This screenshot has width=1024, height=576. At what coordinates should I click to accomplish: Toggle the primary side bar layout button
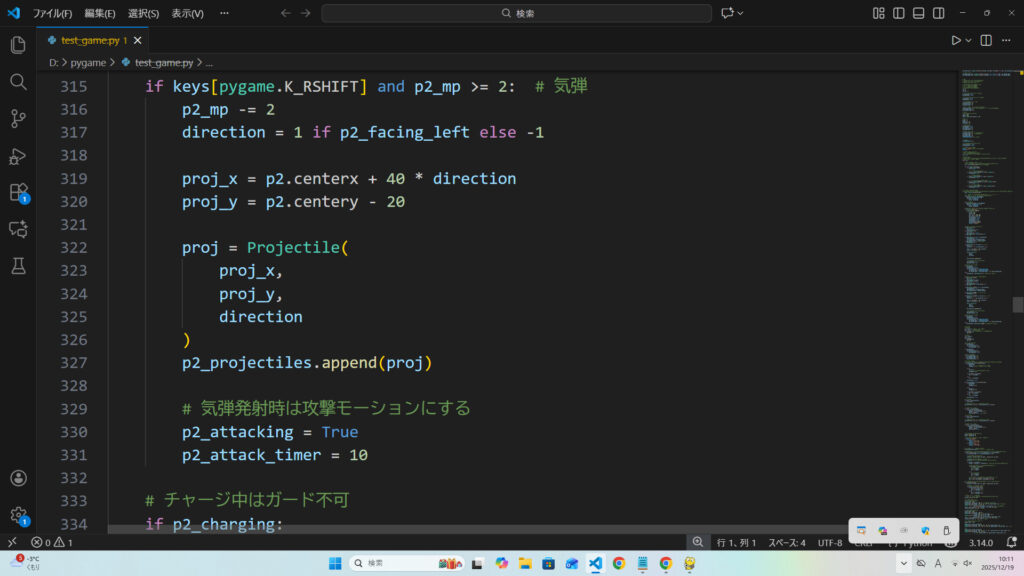(898, 13)
